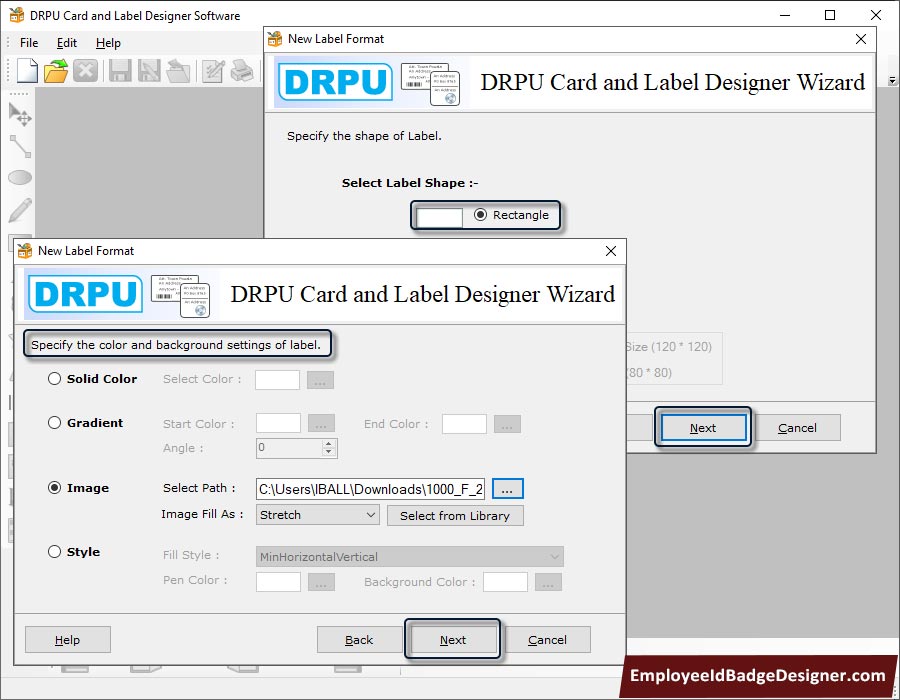Open the Fill Style MinHorizontalVertical dropdown
Screen dimensions: 900x700
click(410, 557)
